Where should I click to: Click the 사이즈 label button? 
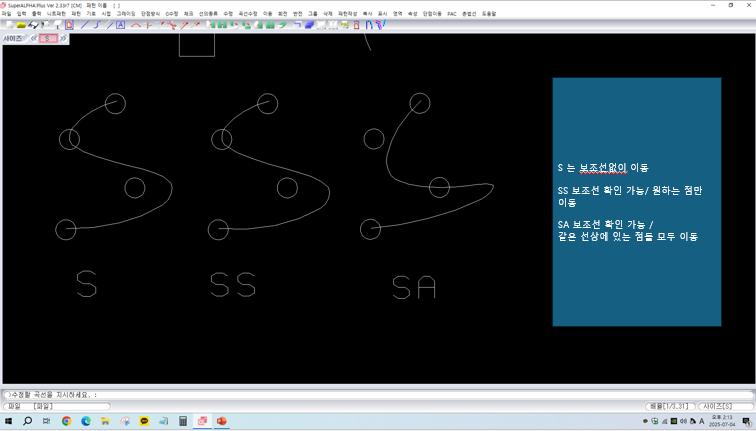pyautogui.click(x=14, y=38)
